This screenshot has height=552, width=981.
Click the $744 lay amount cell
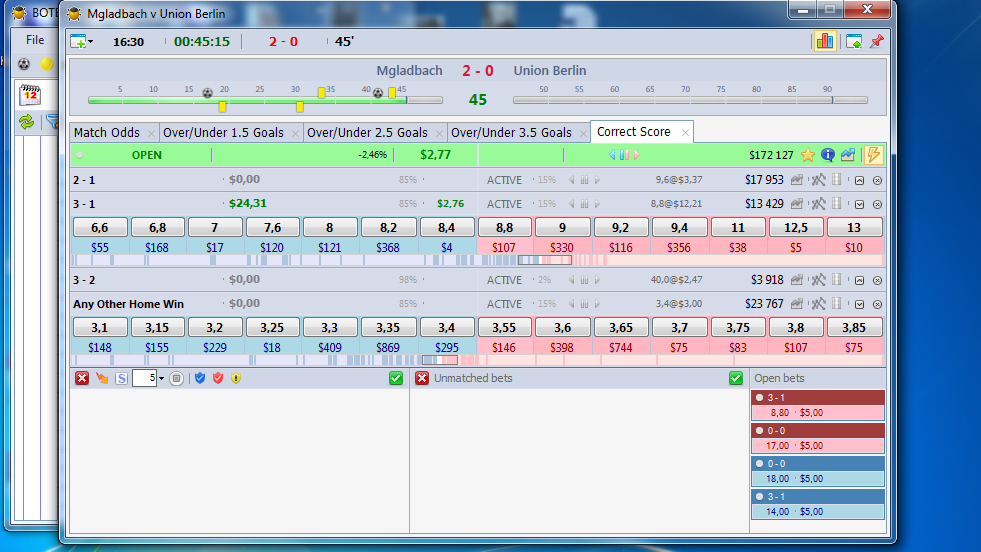coord(621,348)
